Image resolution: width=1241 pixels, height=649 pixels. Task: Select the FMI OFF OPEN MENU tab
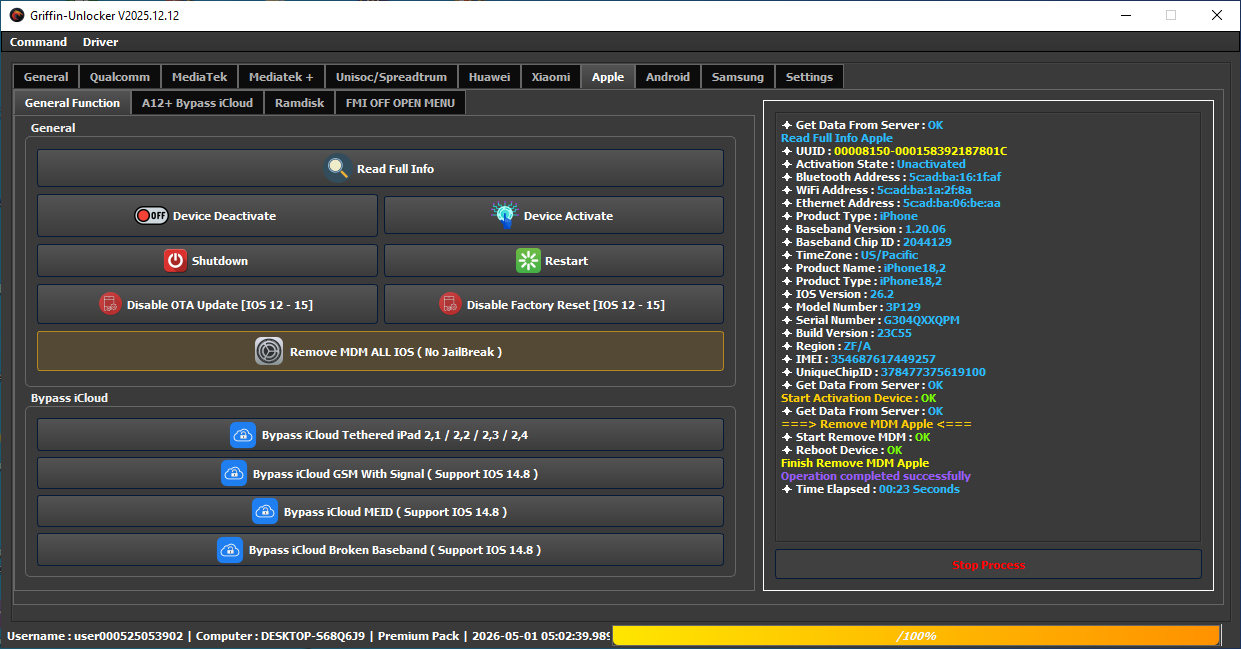click(x=400, y=103)
